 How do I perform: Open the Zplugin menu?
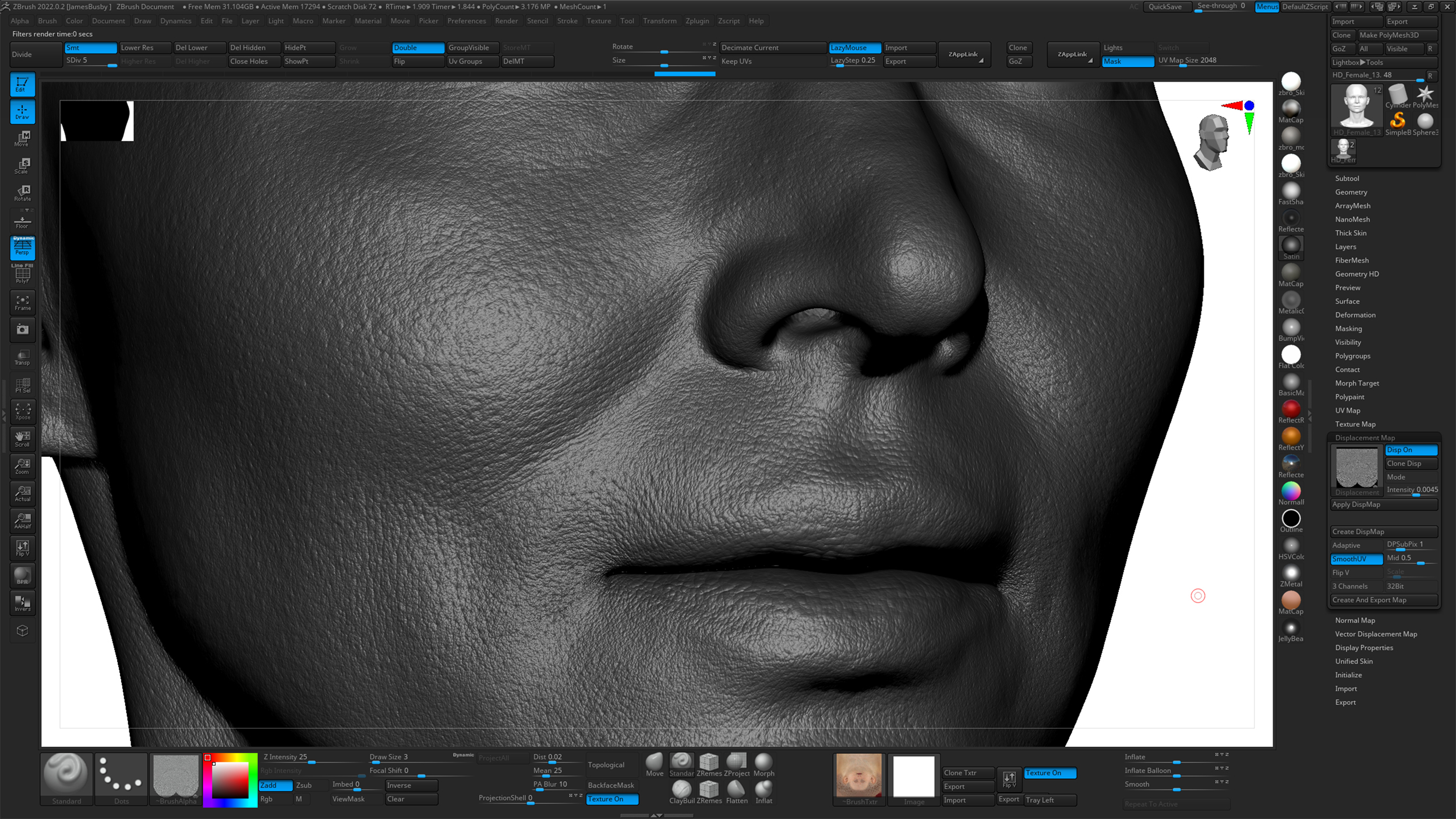698,21
